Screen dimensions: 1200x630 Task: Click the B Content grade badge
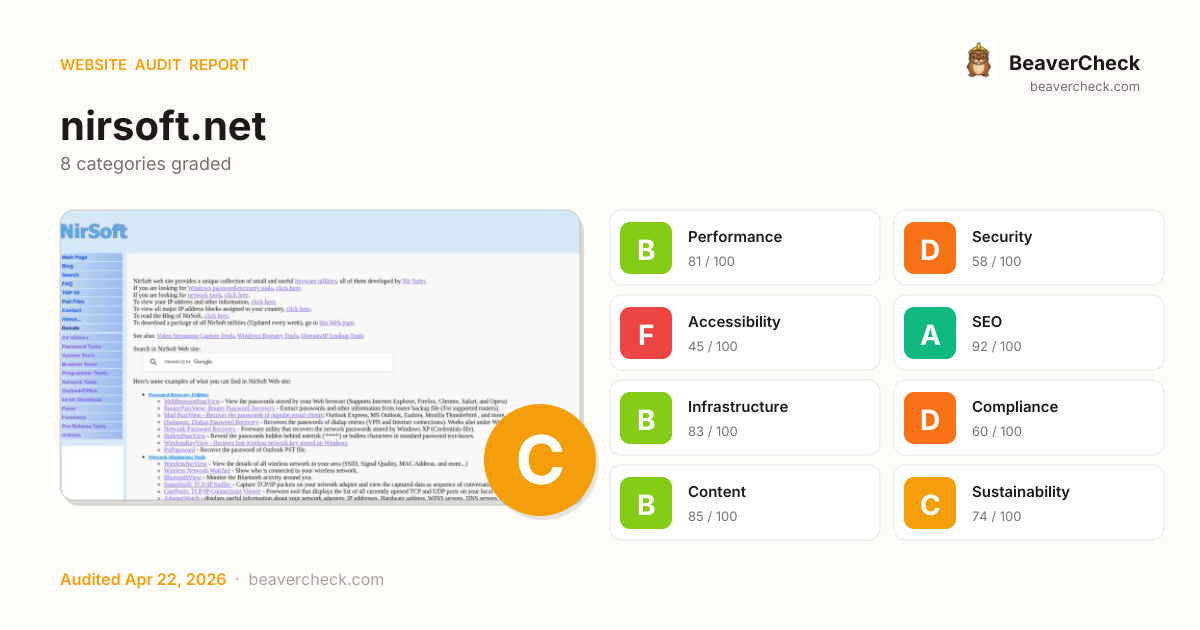646,503
